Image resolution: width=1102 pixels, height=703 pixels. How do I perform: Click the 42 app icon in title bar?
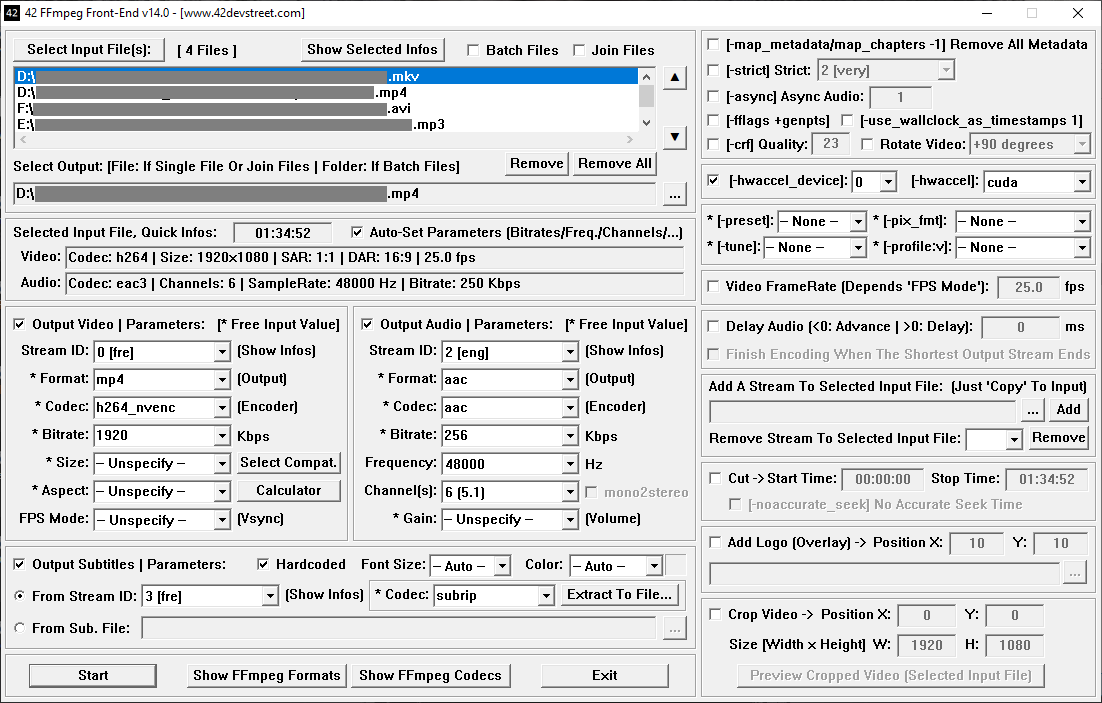tap(11, 13)
